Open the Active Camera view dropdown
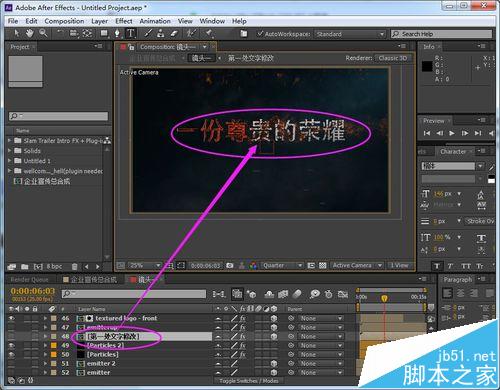Viewport: 500px width, 390px height. 357,266
